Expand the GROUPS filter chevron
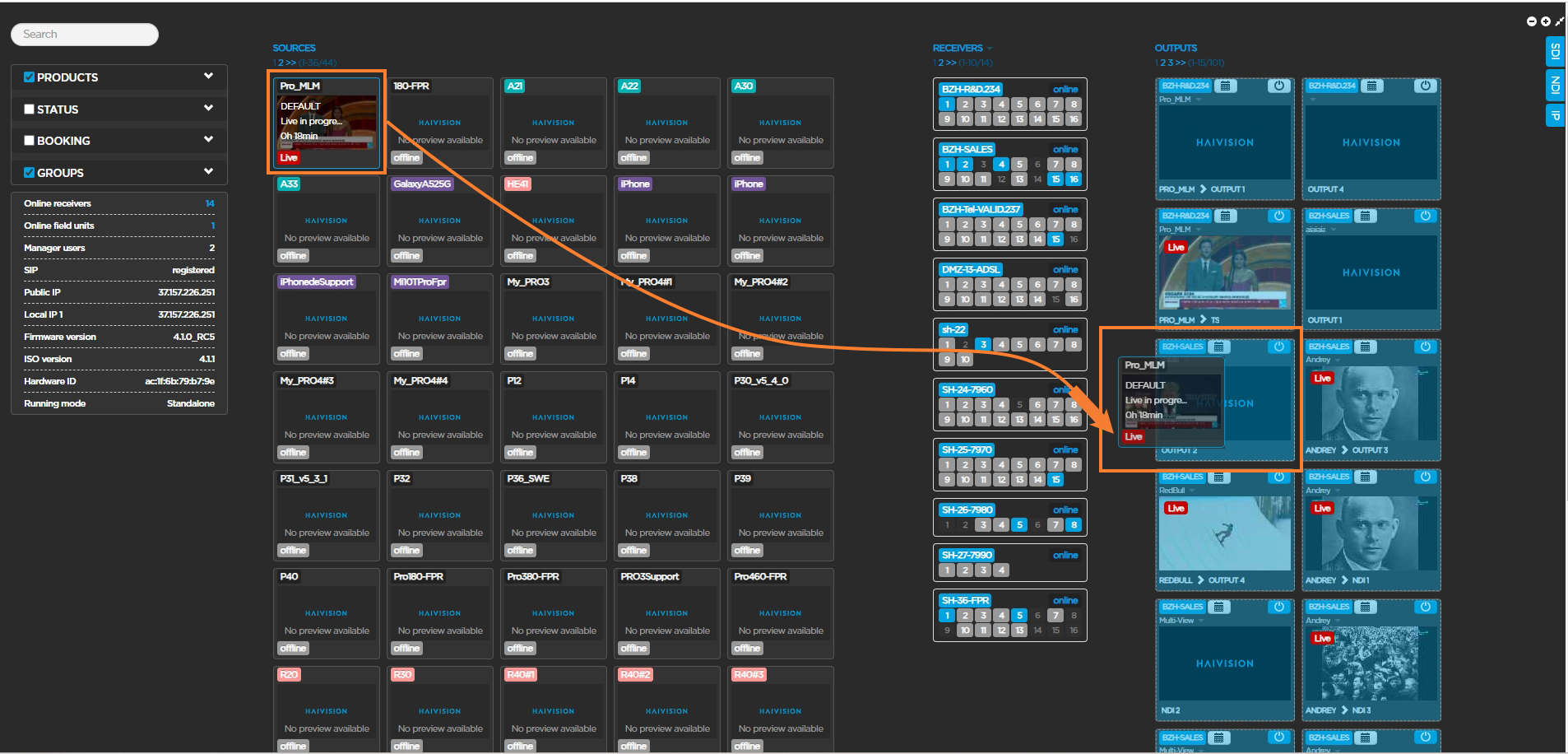 [208, 171]
